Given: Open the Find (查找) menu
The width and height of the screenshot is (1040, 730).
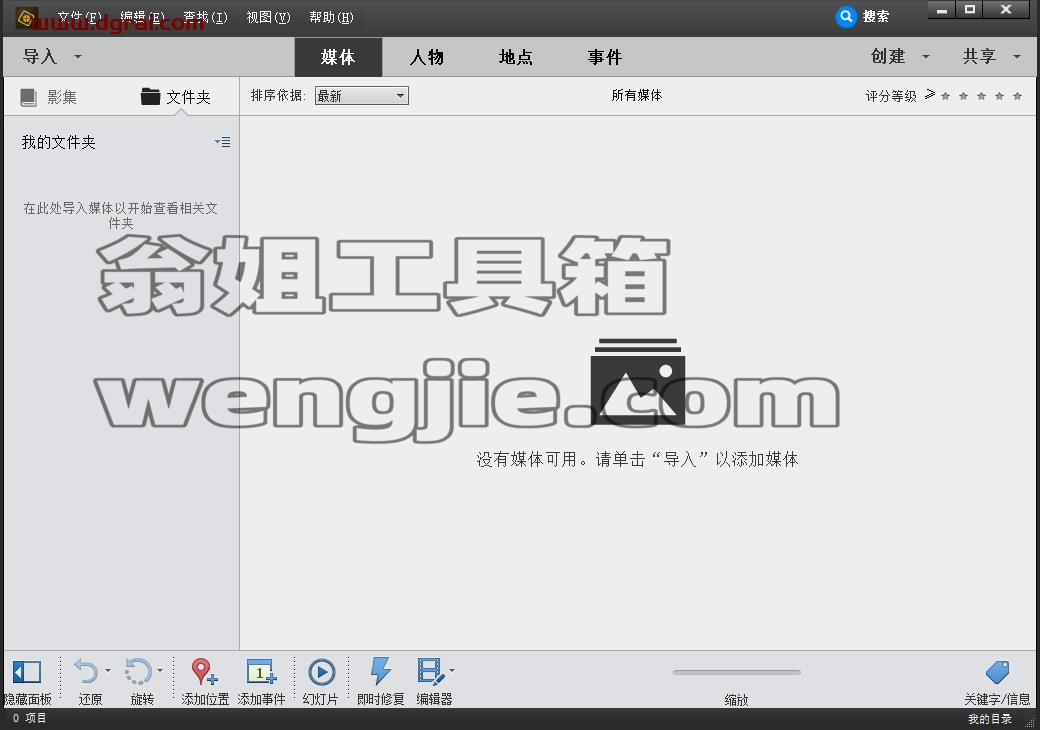Looking at the screenshot, I should click(205, 17).
